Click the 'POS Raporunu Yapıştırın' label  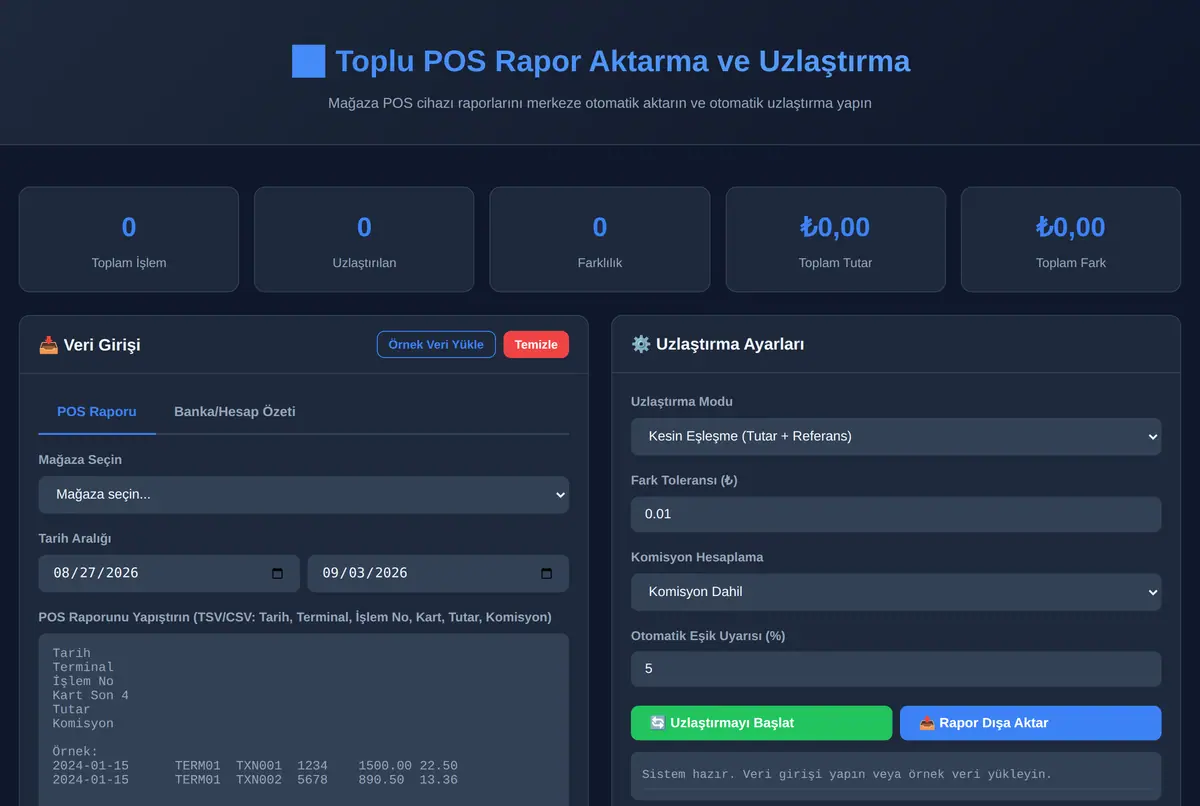295,617
